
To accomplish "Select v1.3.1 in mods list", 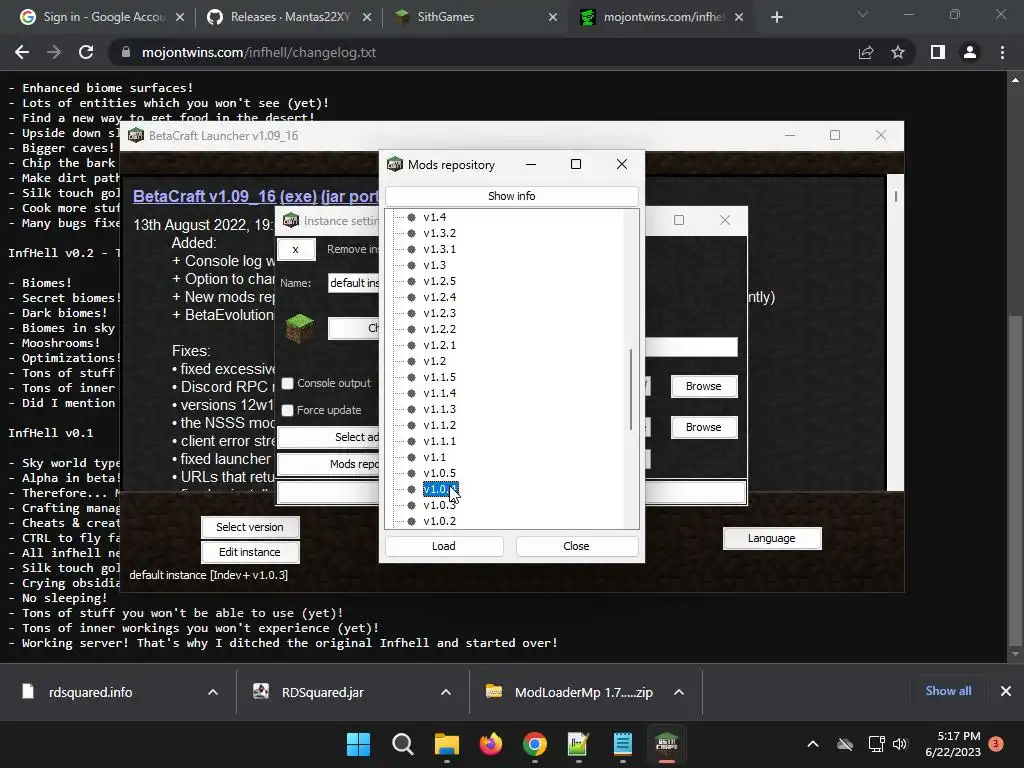I will [x=440, y=249].
